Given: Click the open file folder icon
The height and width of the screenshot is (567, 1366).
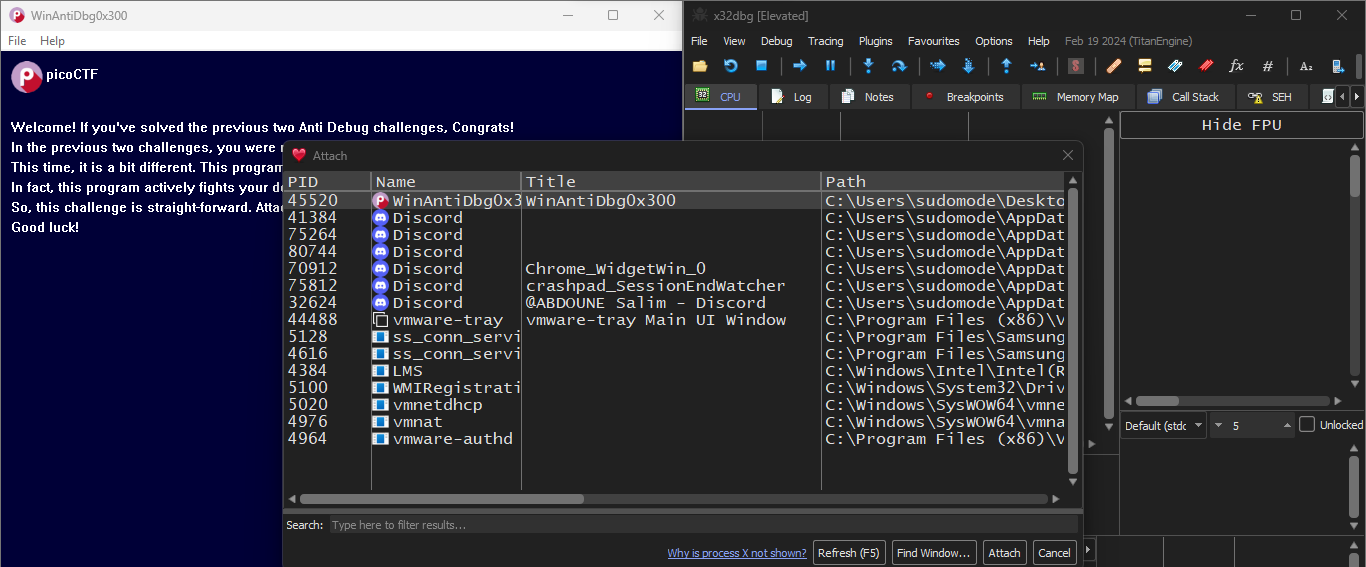Looking at the screenshot, I should click(x=700, y=66).
